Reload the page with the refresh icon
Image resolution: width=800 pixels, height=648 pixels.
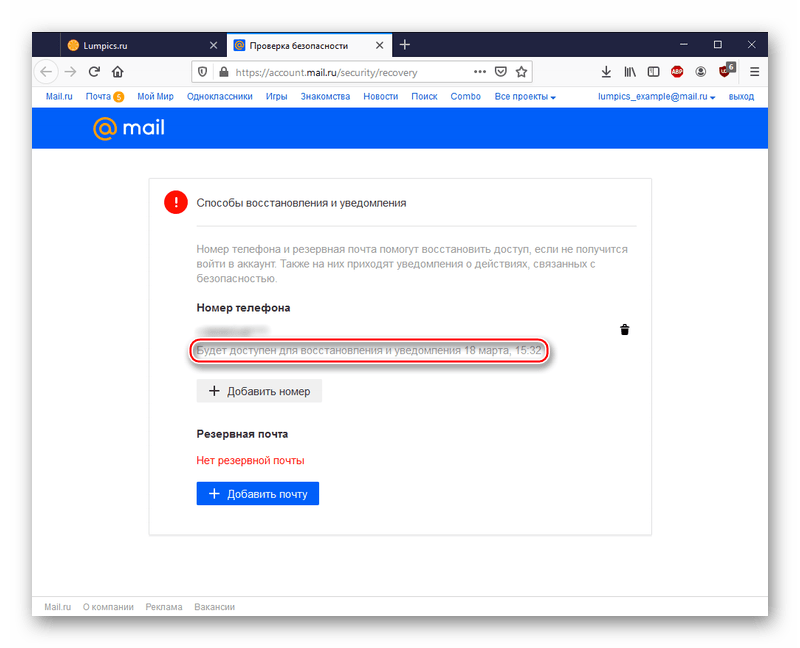94,72
